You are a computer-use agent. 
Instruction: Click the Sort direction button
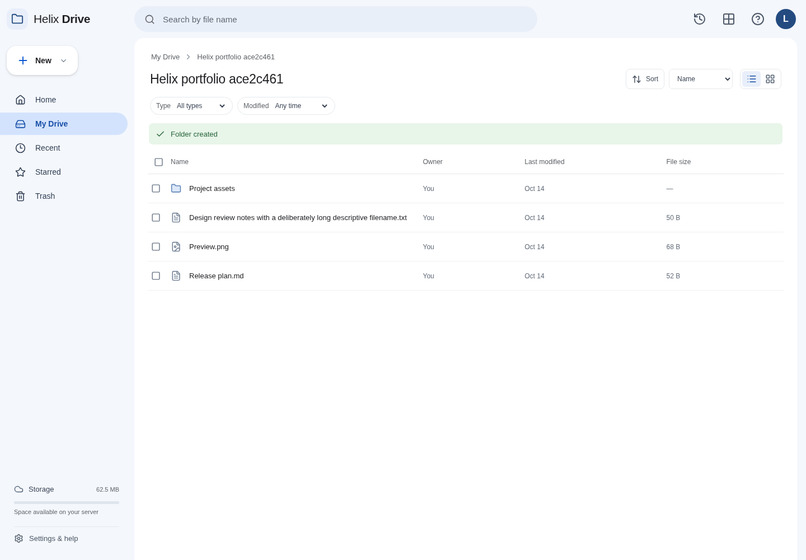(x=645, y=79)
